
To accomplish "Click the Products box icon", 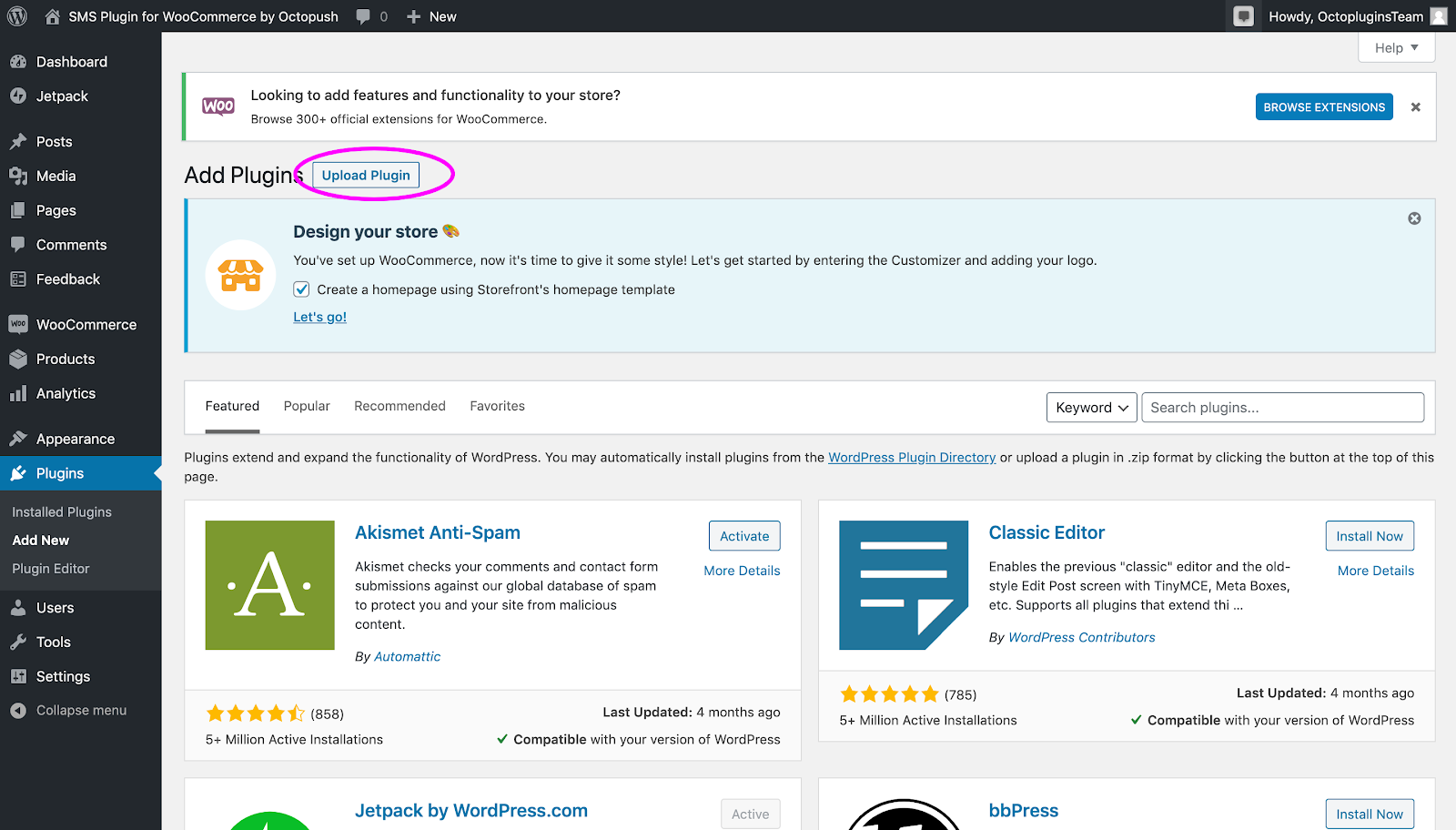I will click(x=18, y=359).
